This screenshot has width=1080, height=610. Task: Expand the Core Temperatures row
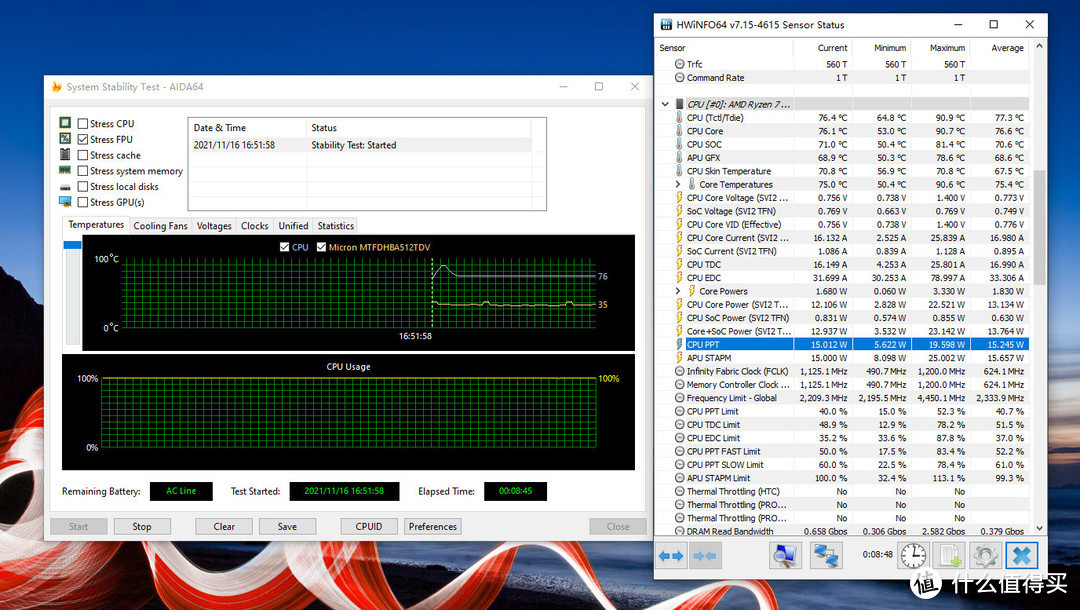coord(678,184)
